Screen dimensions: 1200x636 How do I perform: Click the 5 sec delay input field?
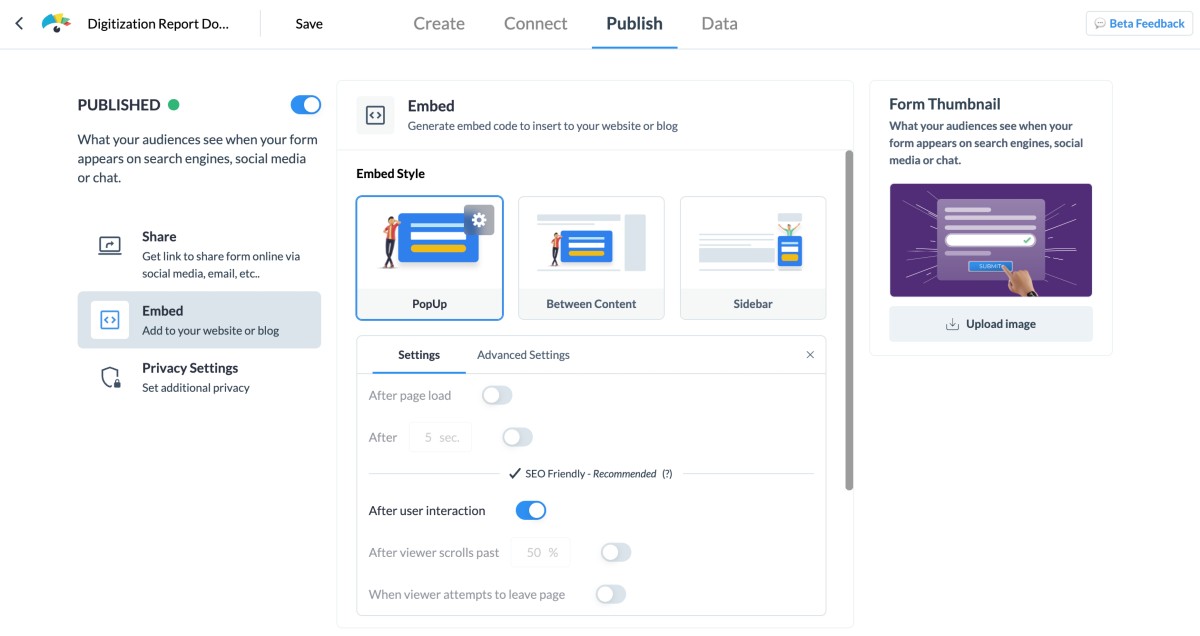coord(440,436)
